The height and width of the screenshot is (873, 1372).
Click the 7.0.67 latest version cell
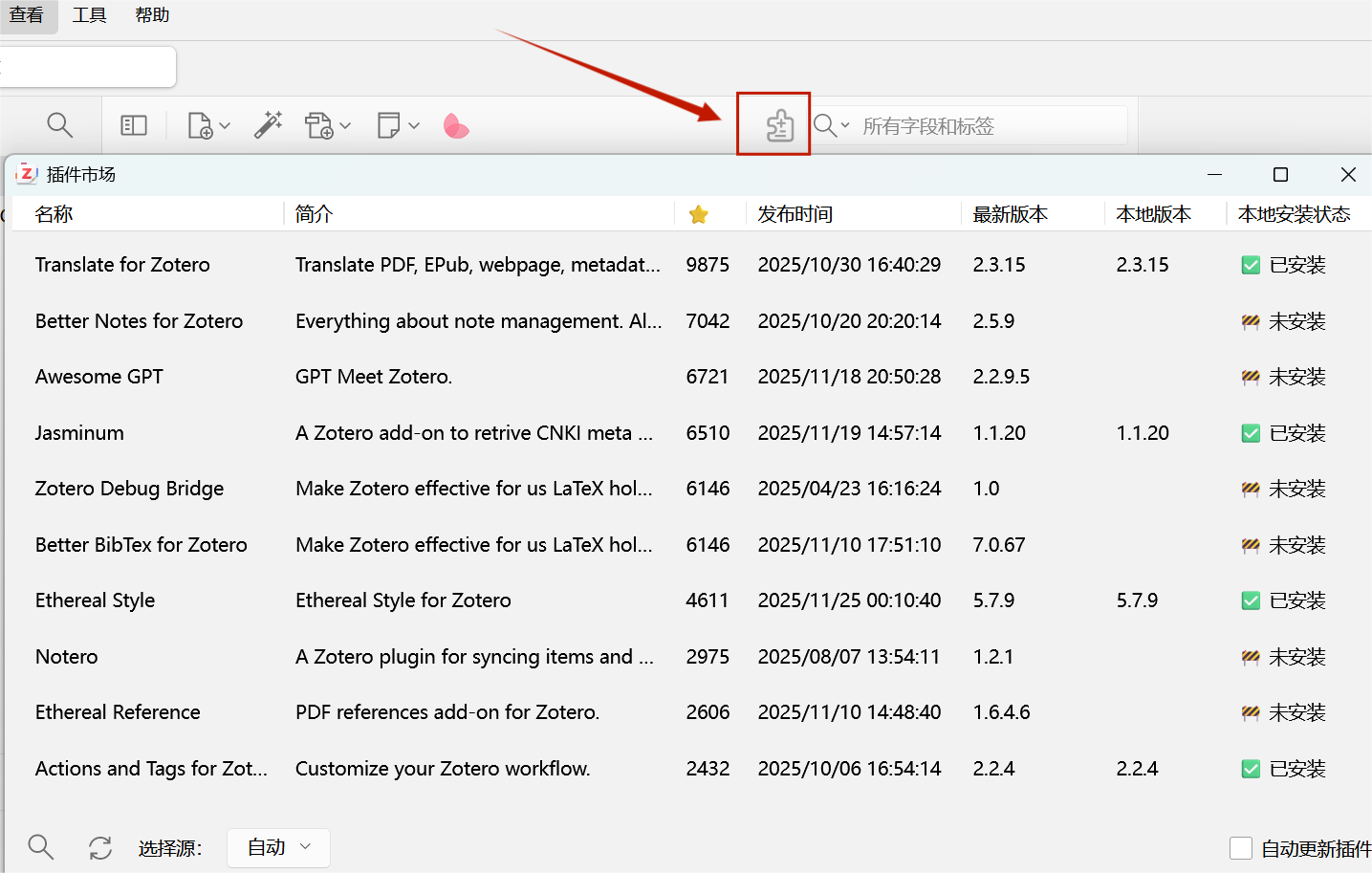(x=999, y=545)
